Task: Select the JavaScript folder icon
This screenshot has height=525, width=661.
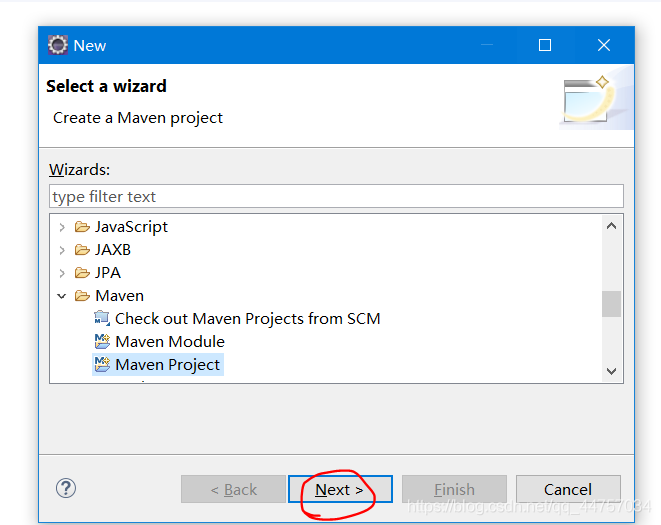Action: (x=82, y=227)
